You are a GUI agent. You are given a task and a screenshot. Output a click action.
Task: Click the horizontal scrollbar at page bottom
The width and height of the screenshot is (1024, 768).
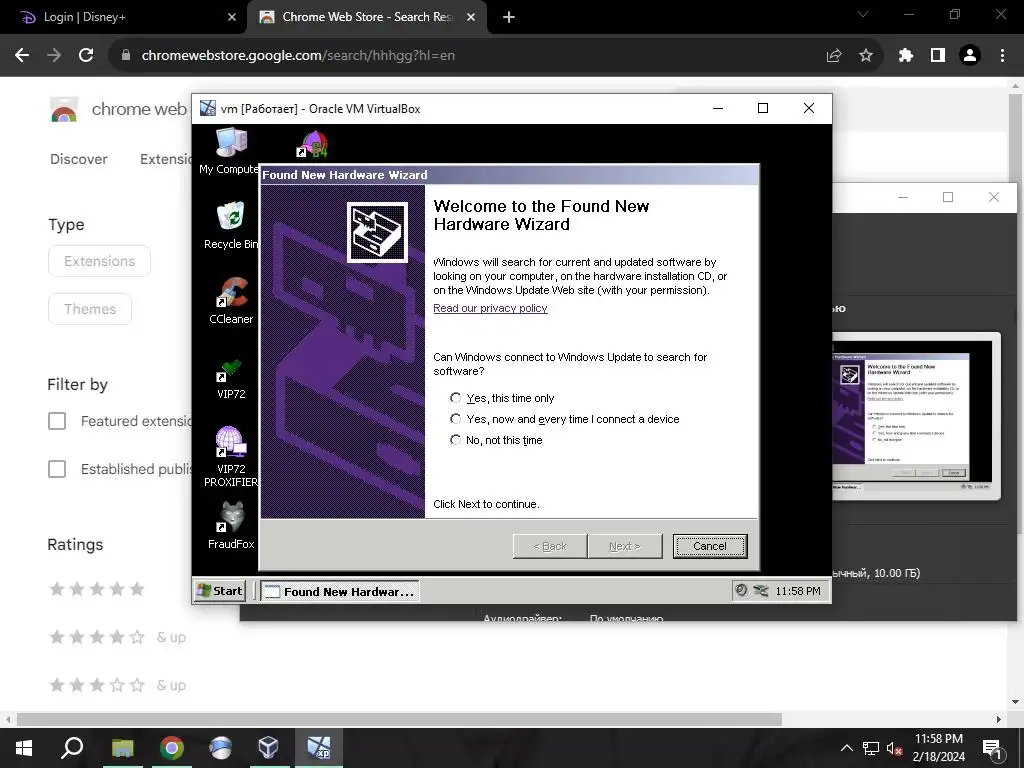pyautogui.click(x=399, y=719)
